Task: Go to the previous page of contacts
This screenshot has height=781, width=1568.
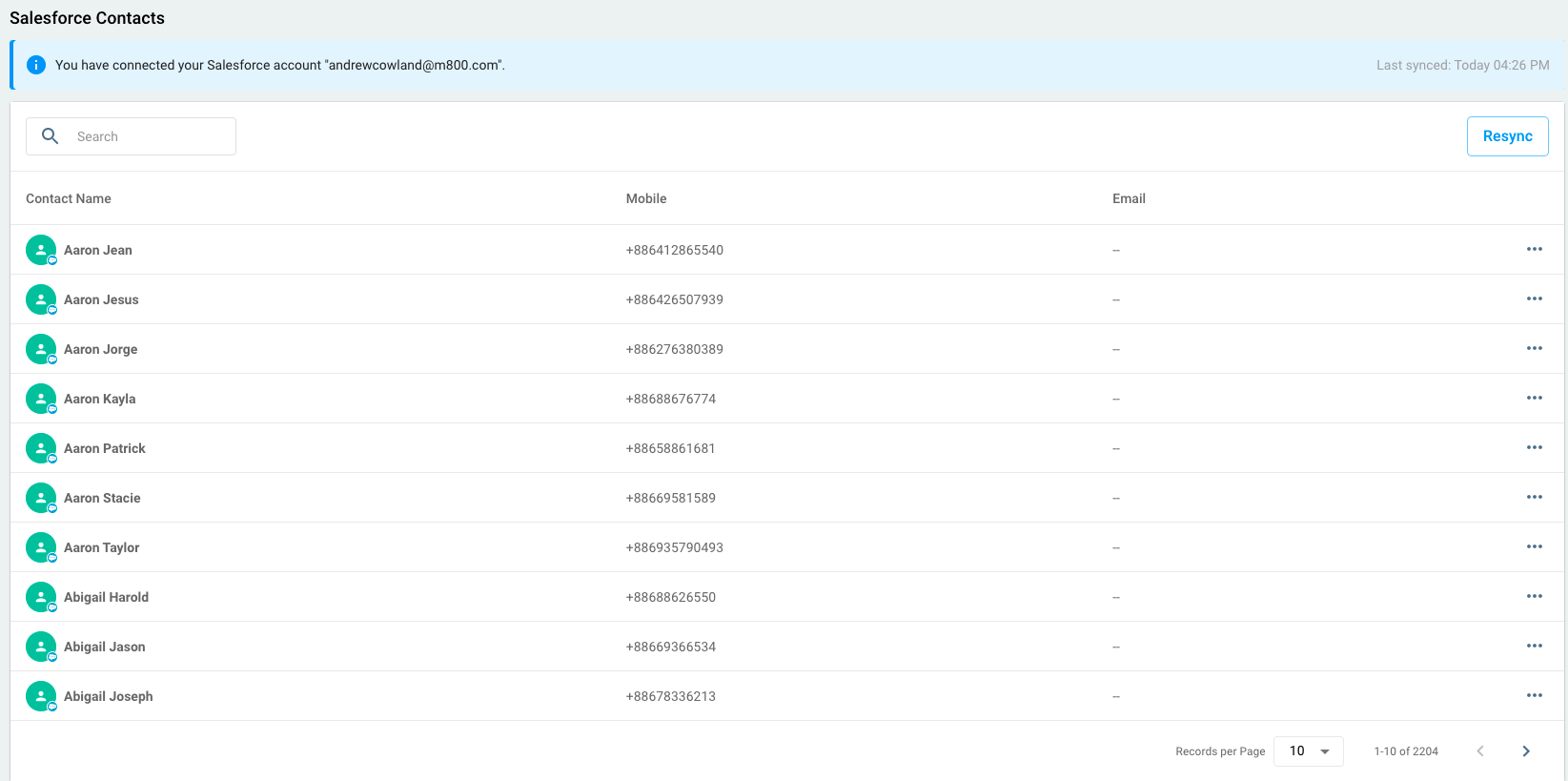Action: 1480,751
